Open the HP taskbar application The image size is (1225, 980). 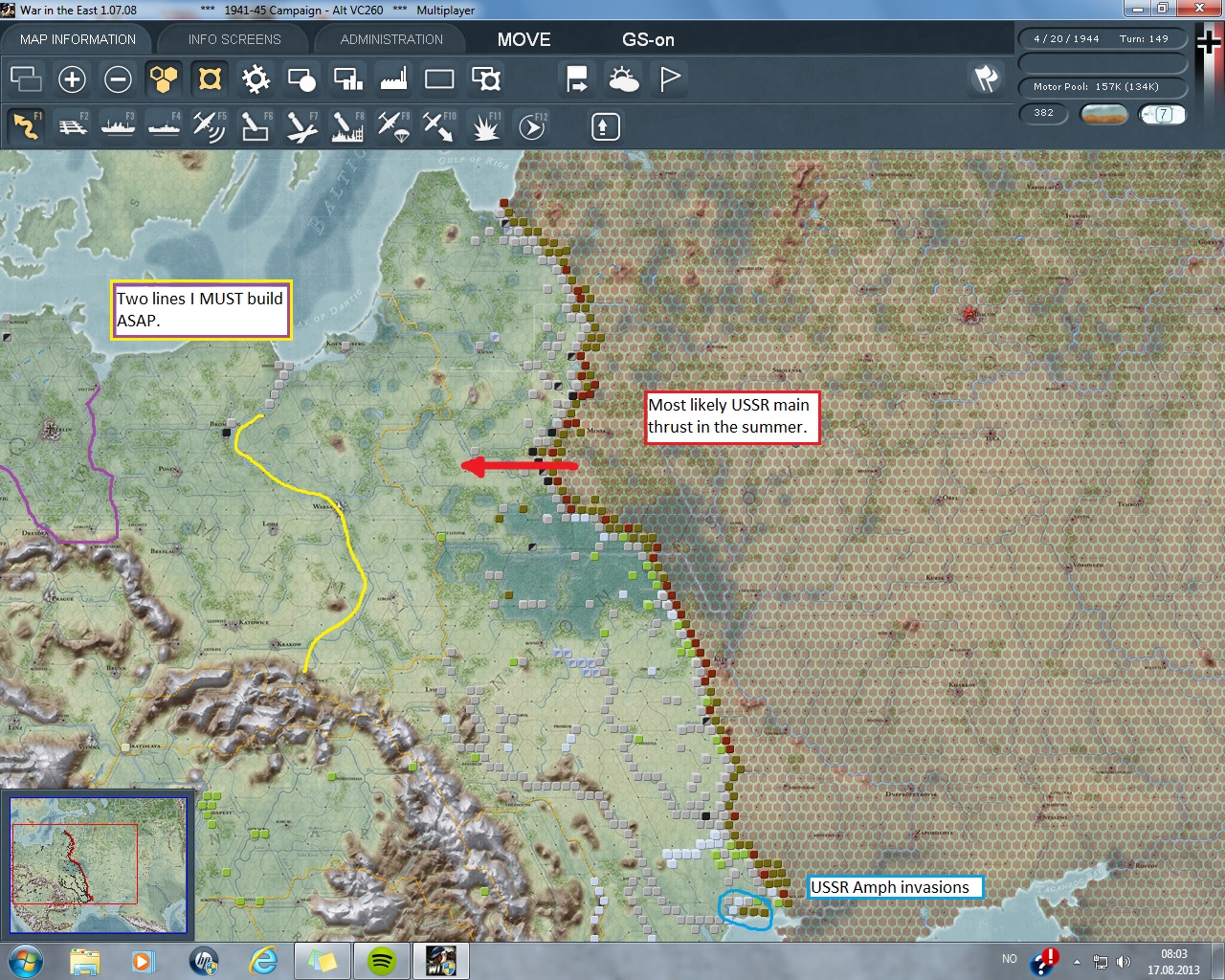click(x=204, y=961)
